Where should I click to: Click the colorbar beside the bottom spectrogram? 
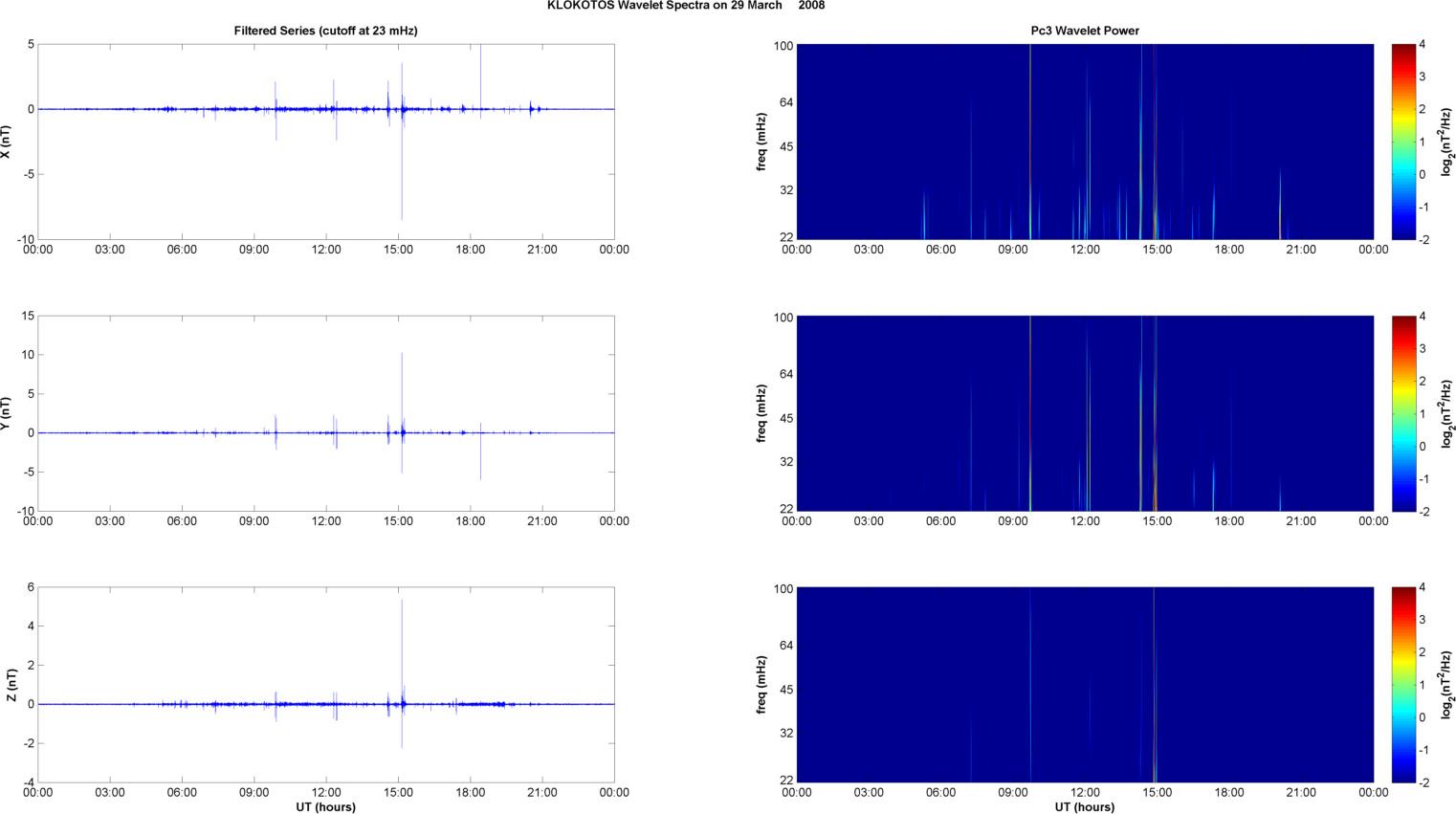(1402, 685)
